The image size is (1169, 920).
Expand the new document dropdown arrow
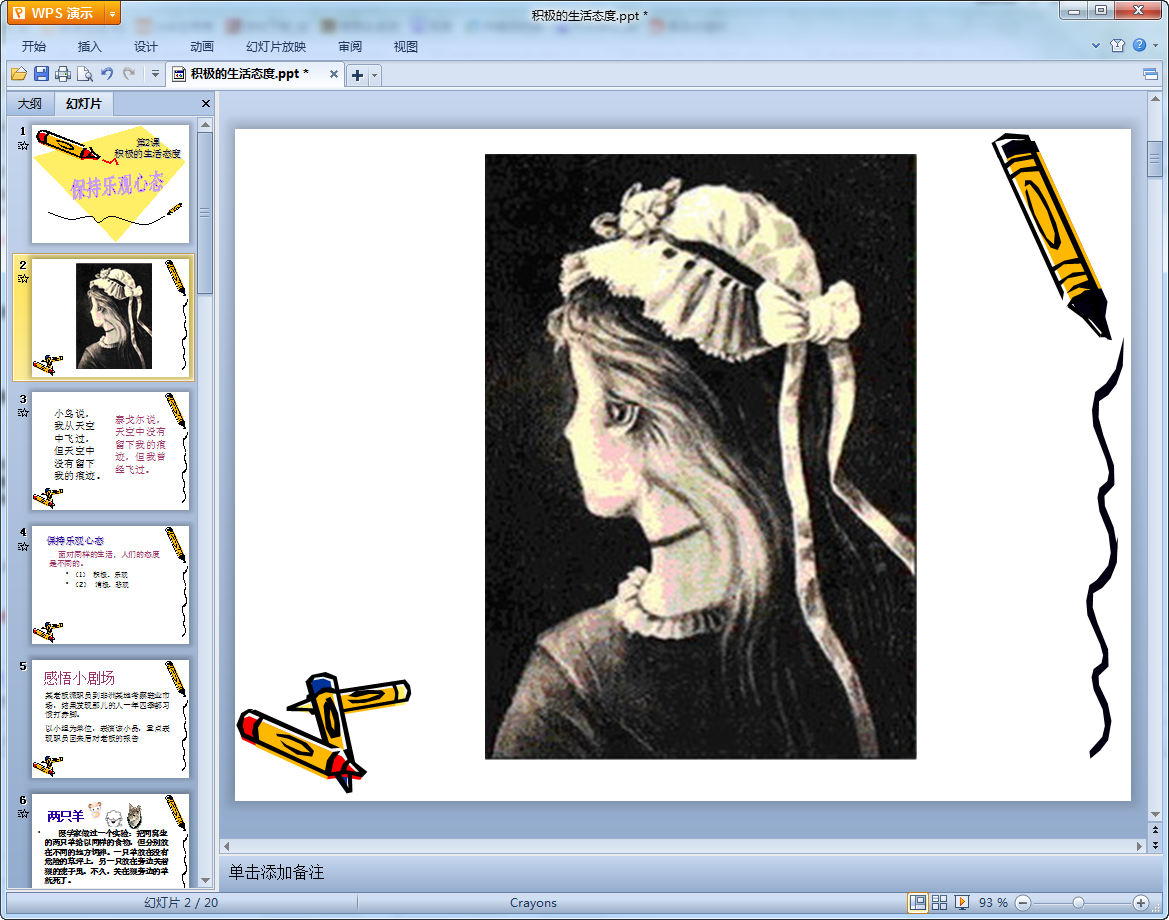(374, 75)
